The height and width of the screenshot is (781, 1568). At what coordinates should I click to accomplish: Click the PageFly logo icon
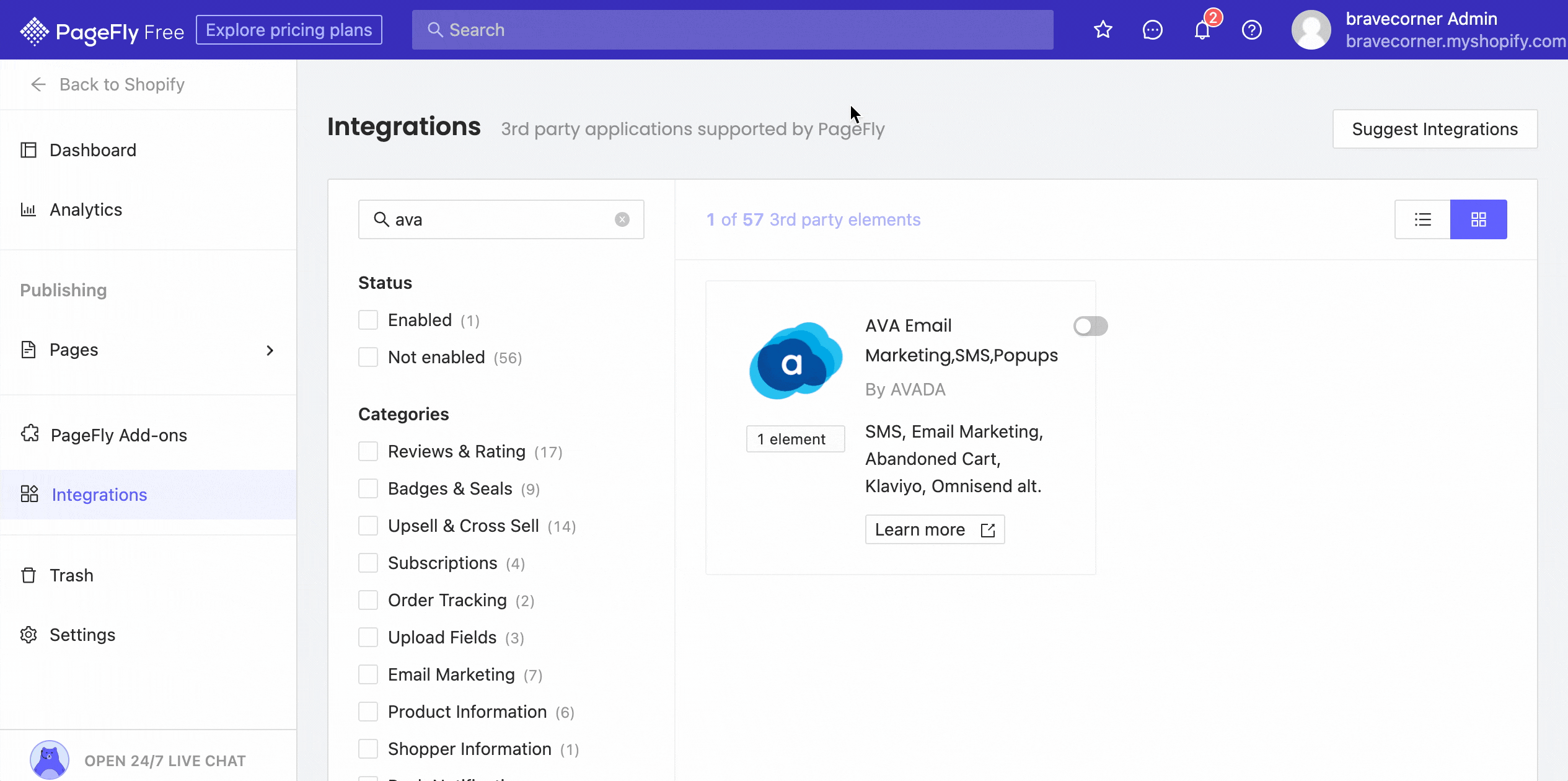click(34, 30)
